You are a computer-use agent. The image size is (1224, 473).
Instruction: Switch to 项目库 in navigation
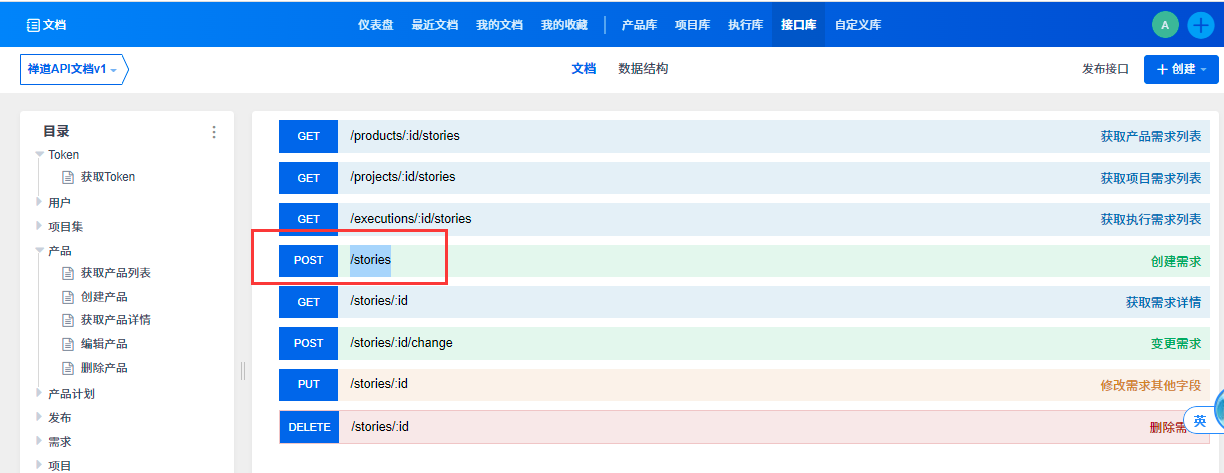692,25
